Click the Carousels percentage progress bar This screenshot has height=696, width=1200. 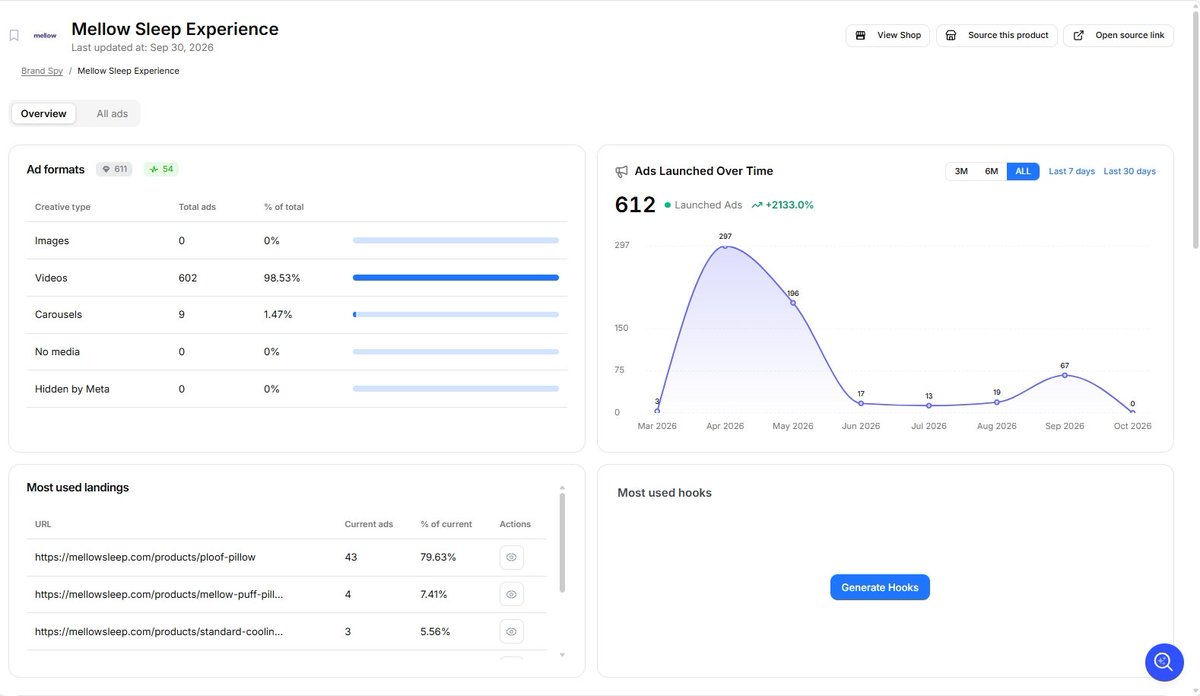(x=456, y=314)
